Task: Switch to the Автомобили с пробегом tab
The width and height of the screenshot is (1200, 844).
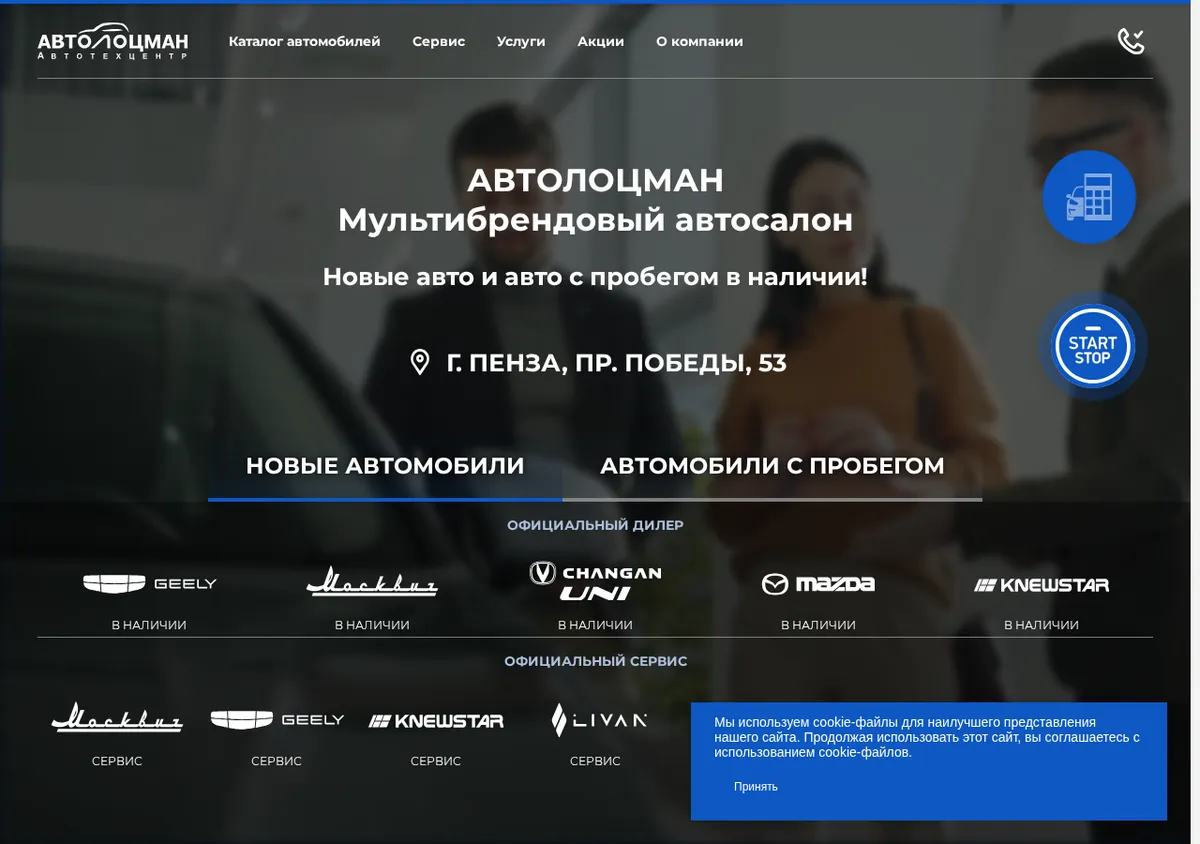Action: tap(772, 466)
